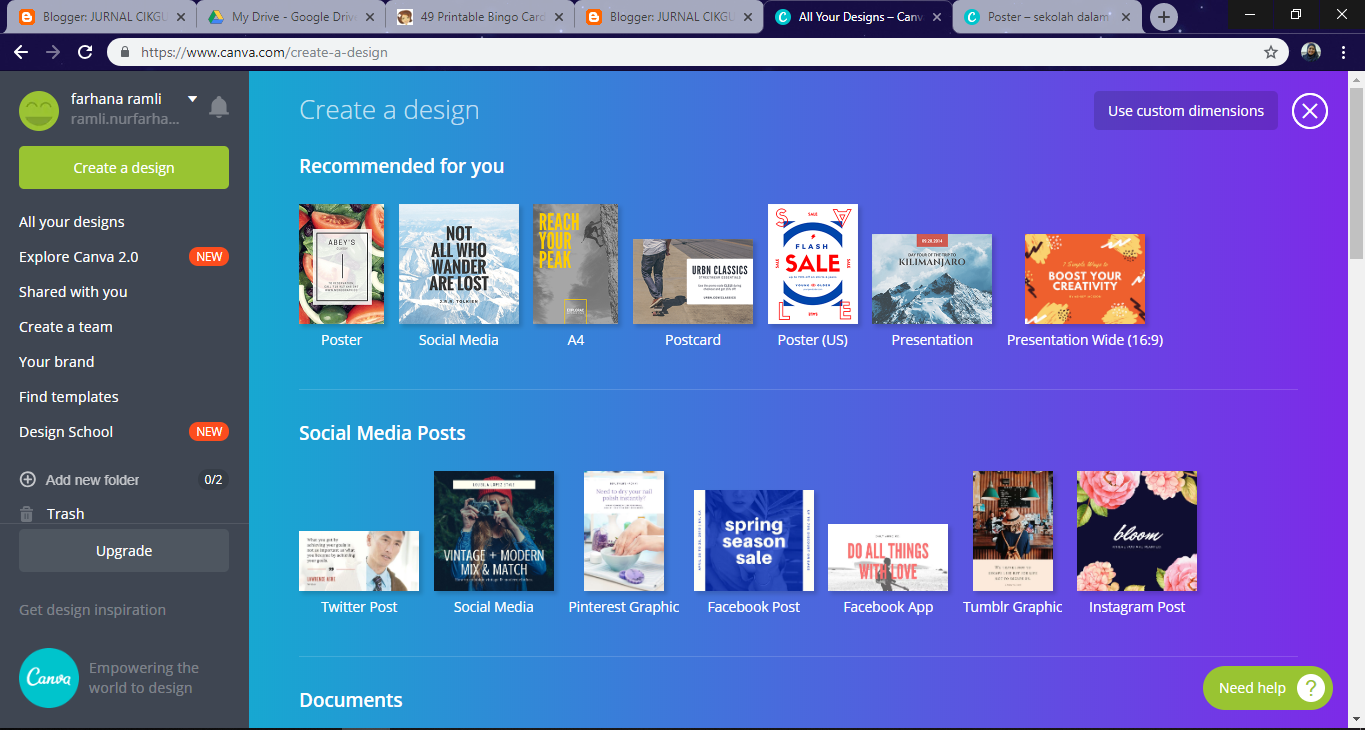1365x730 pixels.
Task: Open Chrome three-dot menu
Action: click(x=1343, y=52)
